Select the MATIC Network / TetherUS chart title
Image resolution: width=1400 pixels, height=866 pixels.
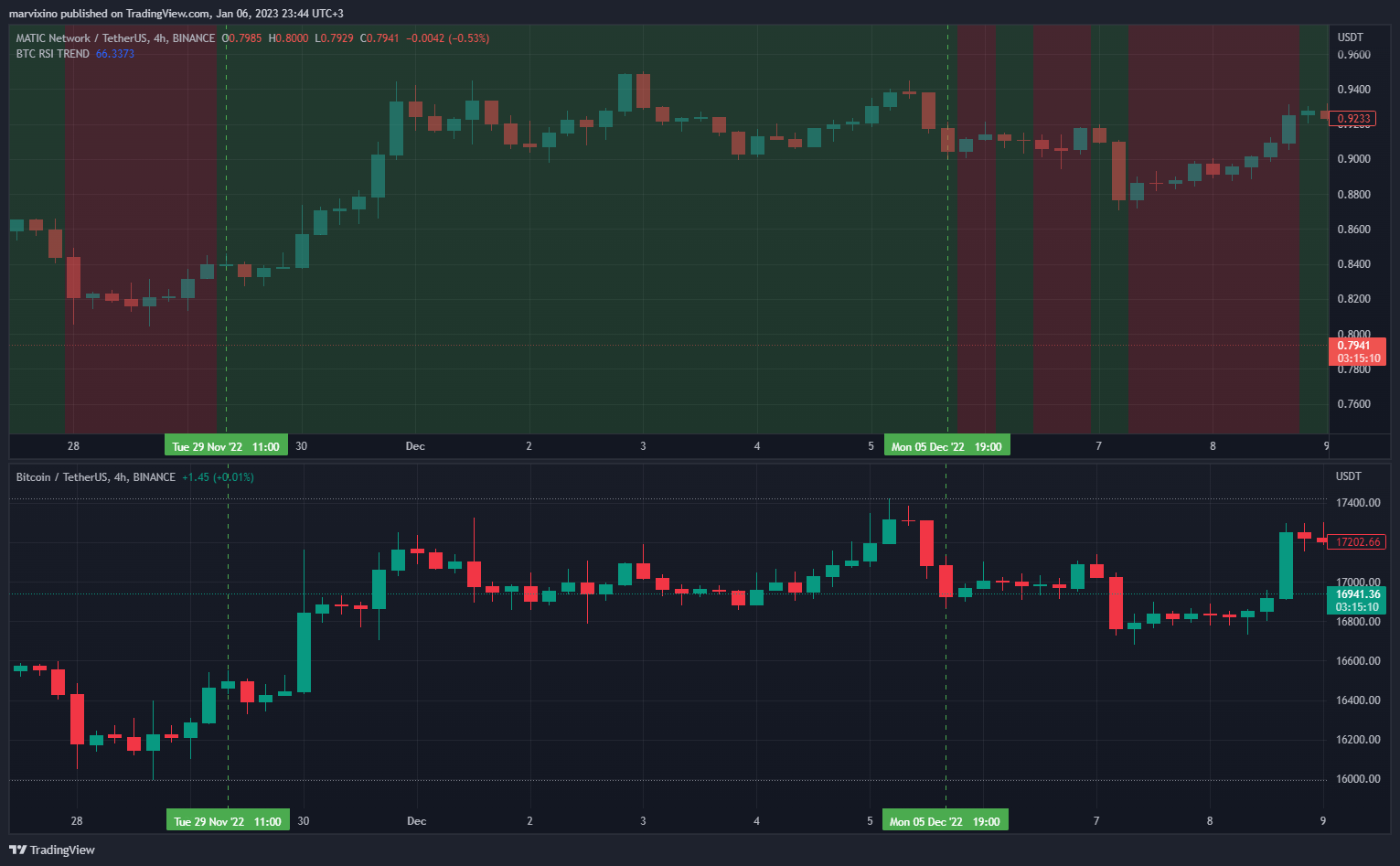click(115, 38)
